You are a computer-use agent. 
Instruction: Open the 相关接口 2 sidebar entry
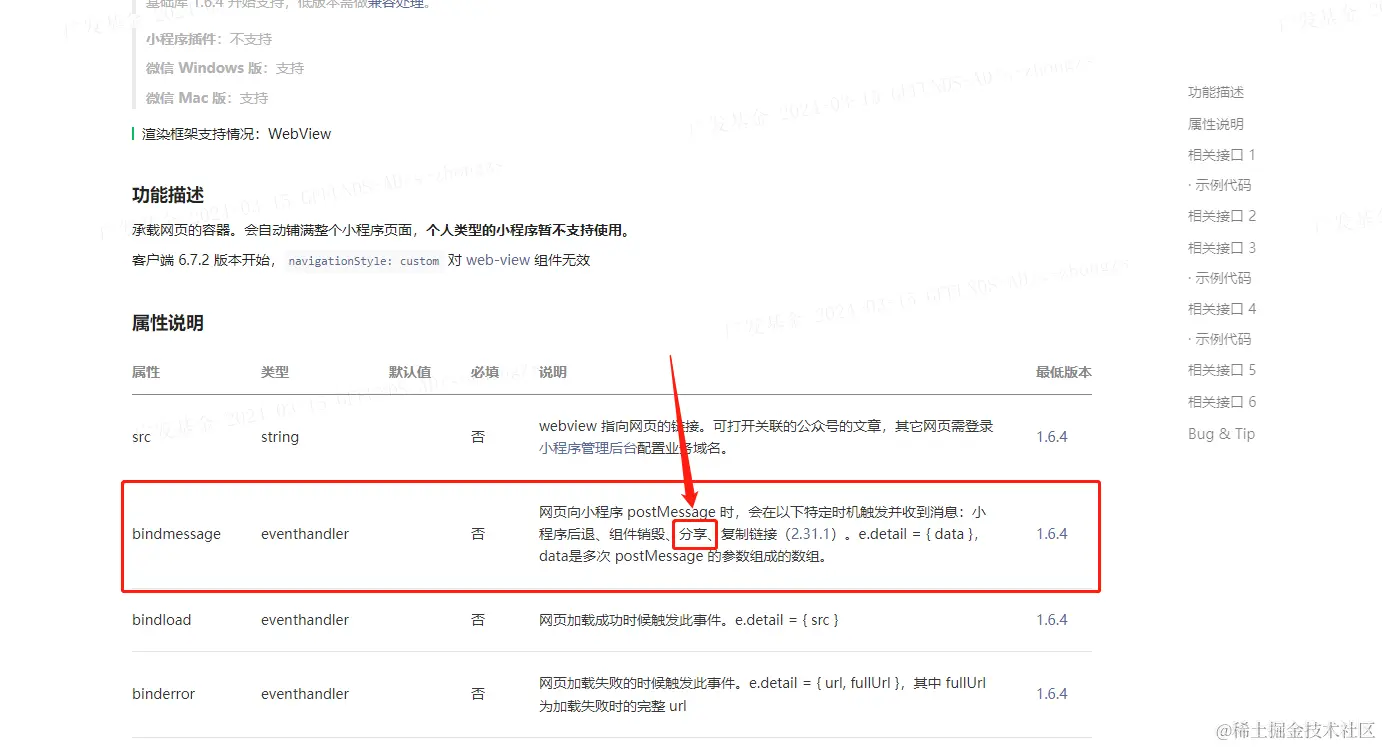pos(1222,215)
